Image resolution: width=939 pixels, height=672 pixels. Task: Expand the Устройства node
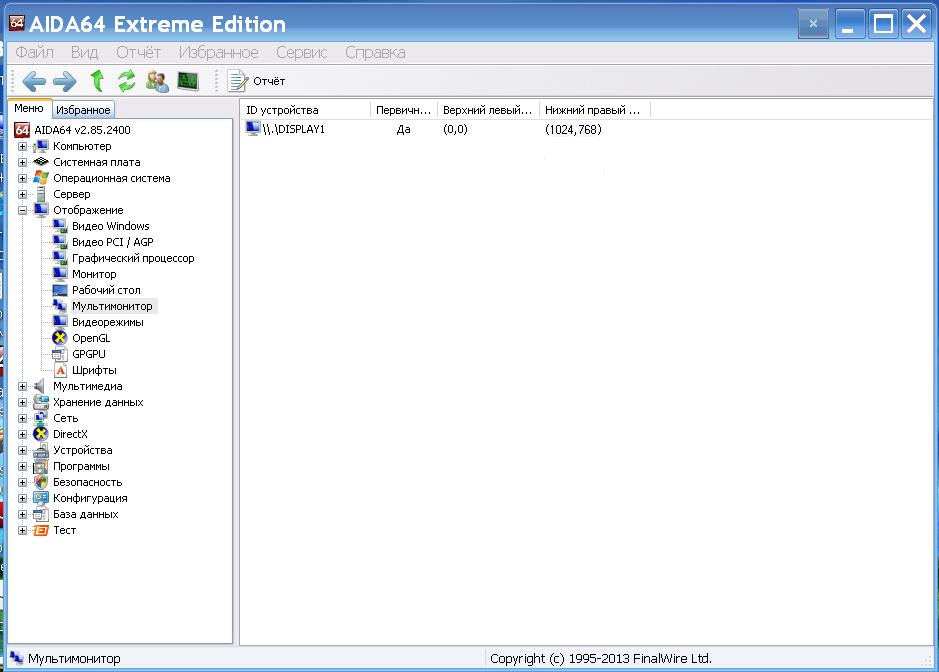point(22,450)
